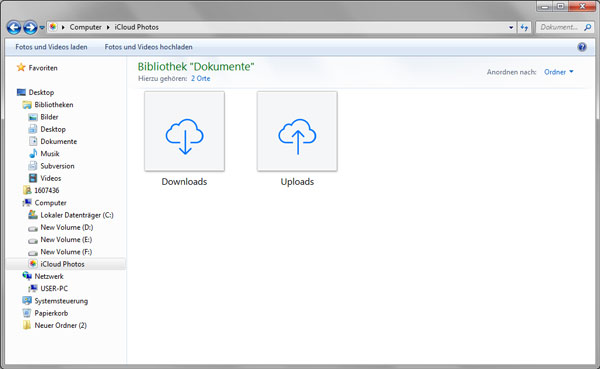Click the Subversion library icon

[33, 166]
